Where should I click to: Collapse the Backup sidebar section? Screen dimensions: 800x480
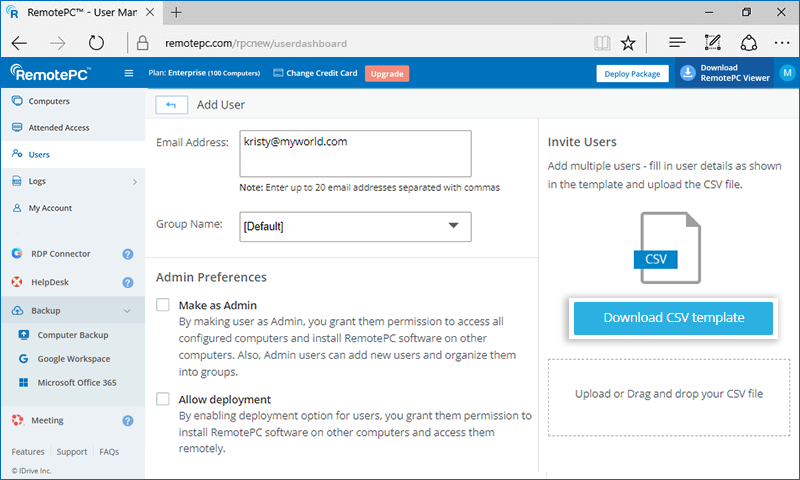(127, 311)
